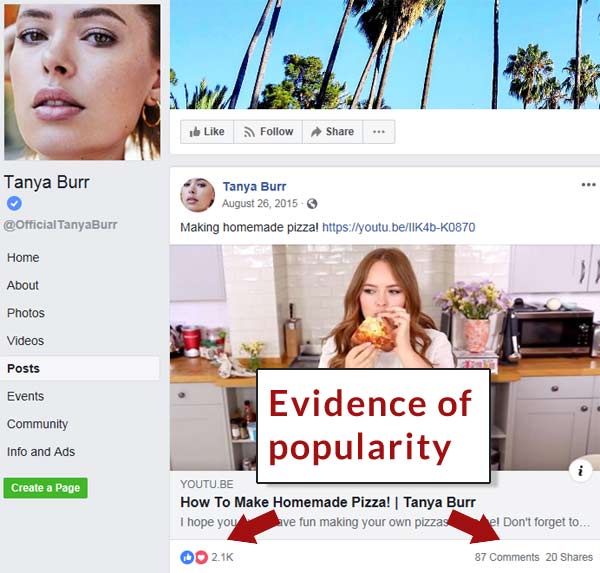
Task: Open Videos in sidebar
Action: (25, 341)
